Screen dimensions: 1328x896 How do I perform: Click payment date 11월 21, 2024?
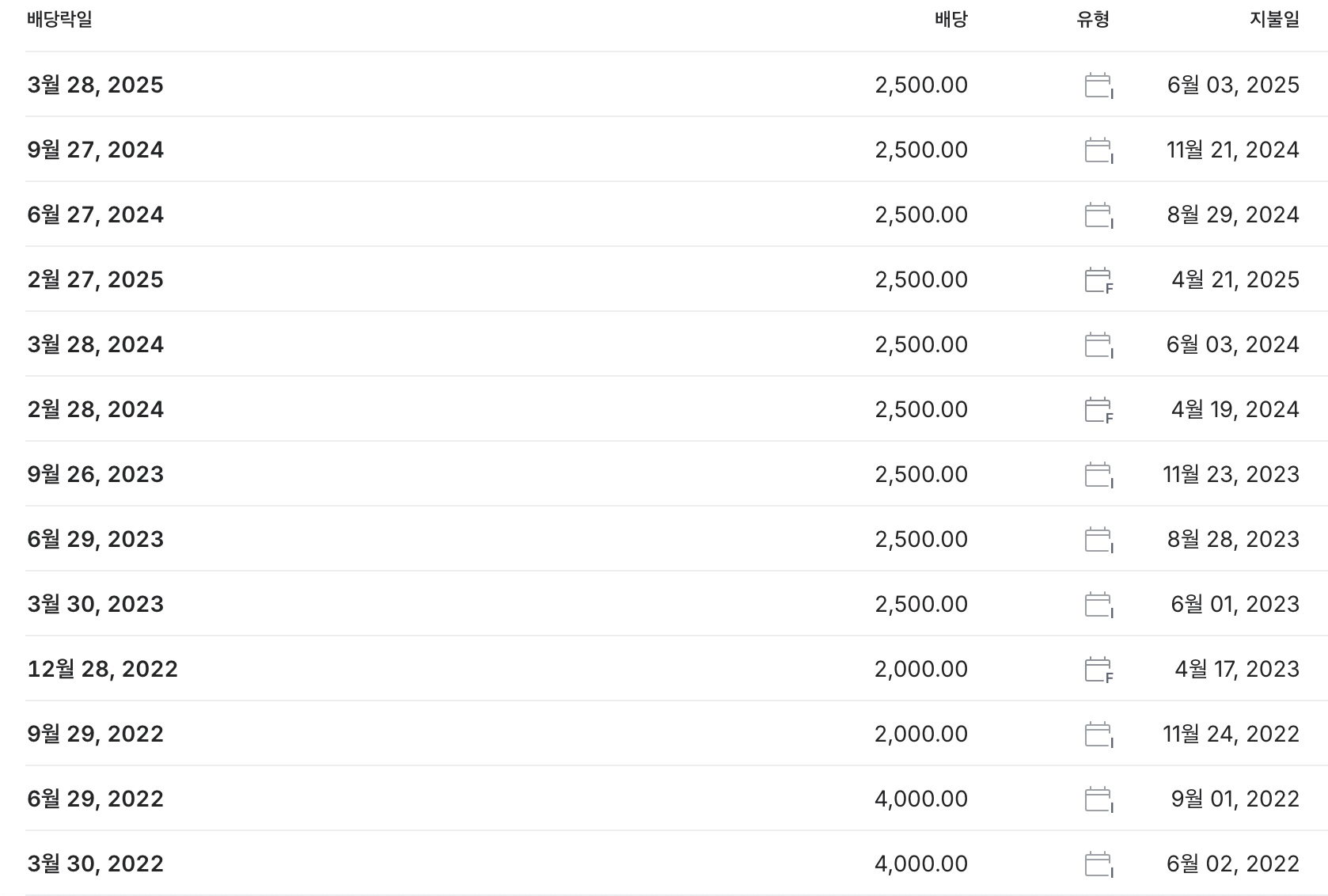point(1232,150)
